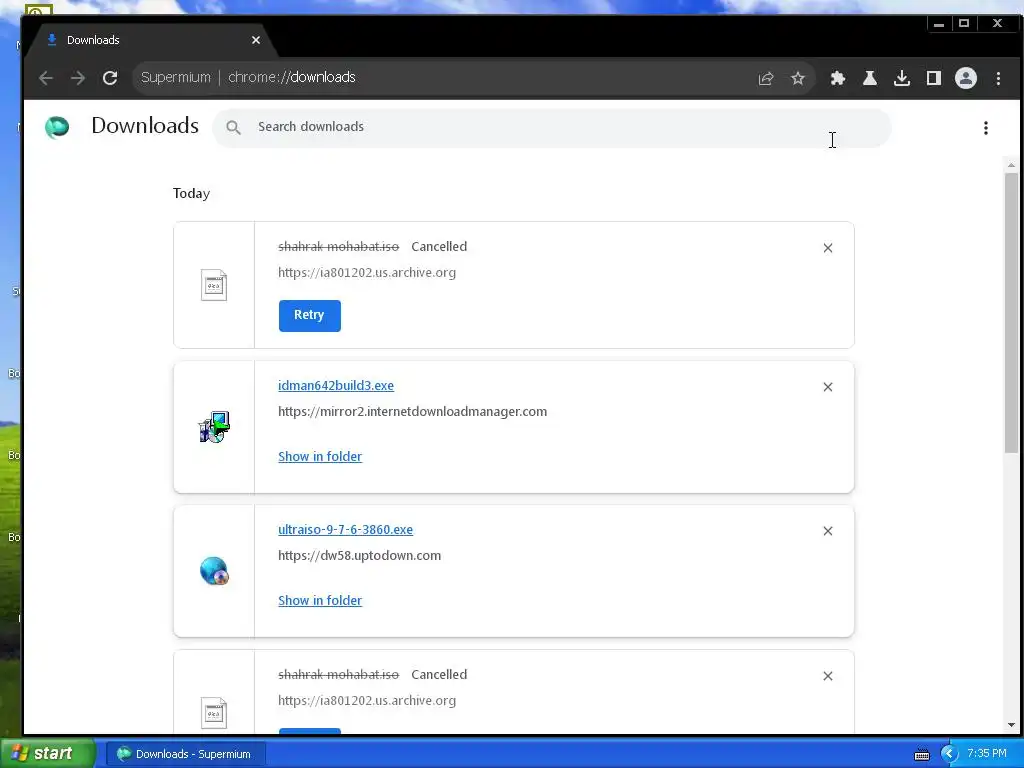This screenshot has width=1024, height=768.
Task: Maximize the Supermium window
Action: [964, 24]
